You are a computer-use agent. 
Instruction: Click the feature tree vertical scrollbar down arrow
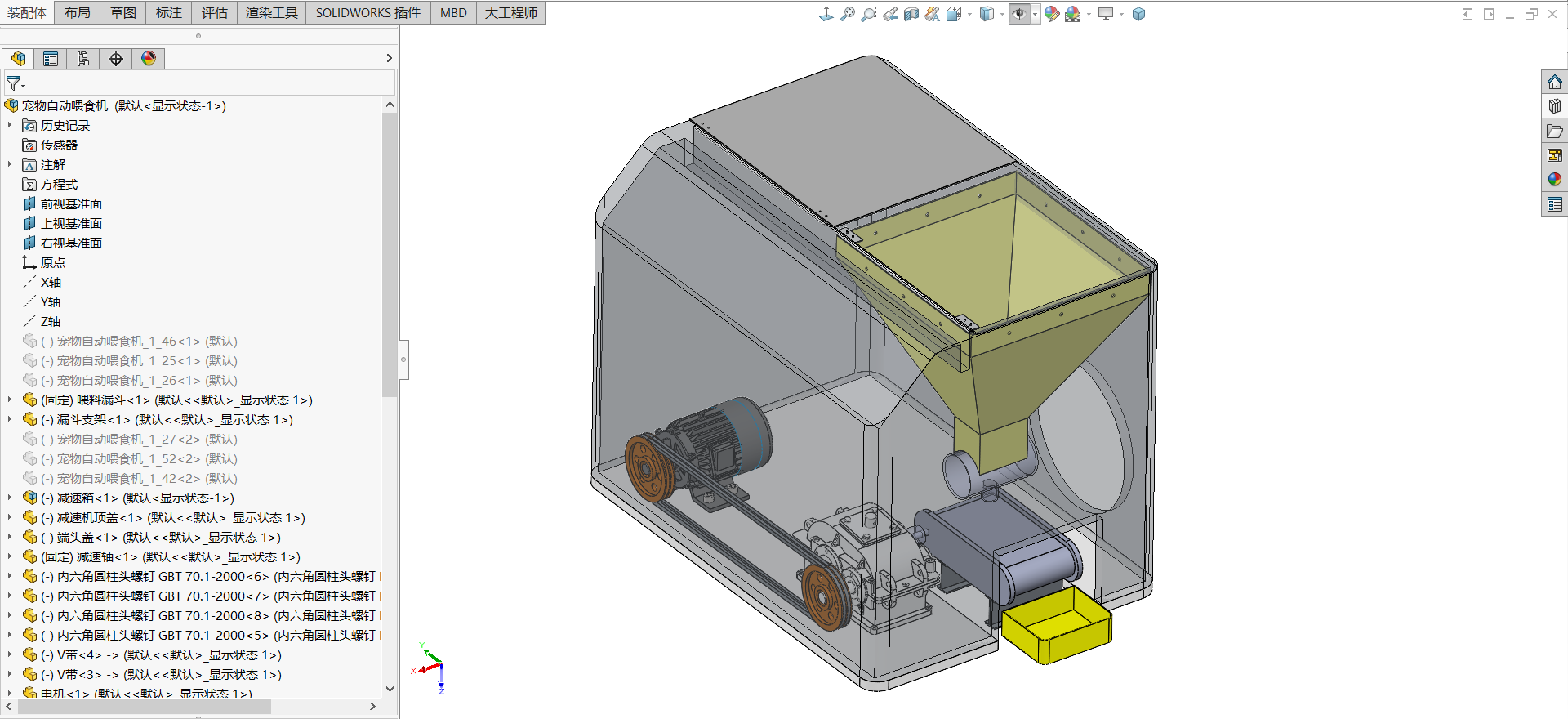[x=390, y=689]
